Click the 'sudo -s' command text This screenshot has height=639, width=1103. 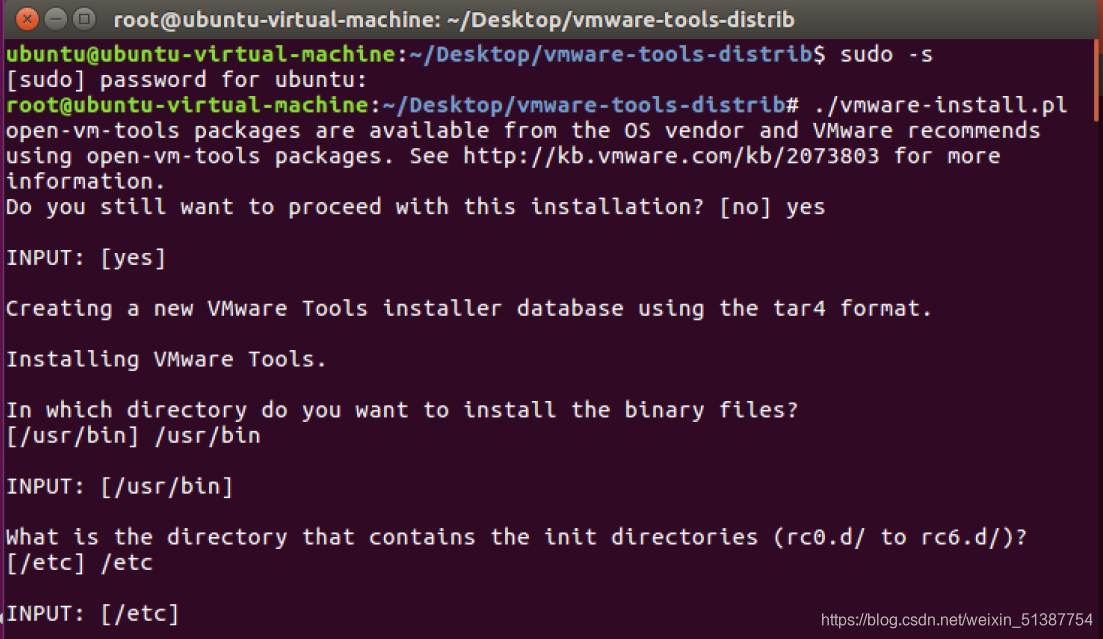tap(886, 55)
